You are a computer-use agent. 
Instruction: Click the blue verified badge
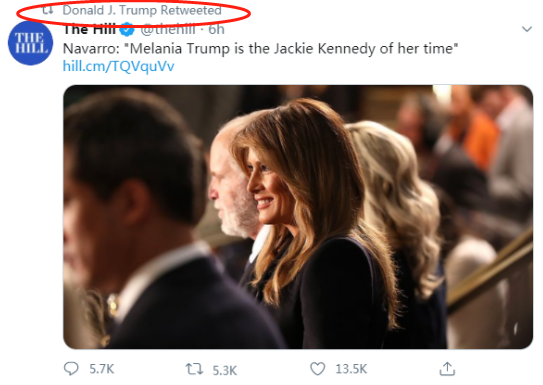pos(127,30)
